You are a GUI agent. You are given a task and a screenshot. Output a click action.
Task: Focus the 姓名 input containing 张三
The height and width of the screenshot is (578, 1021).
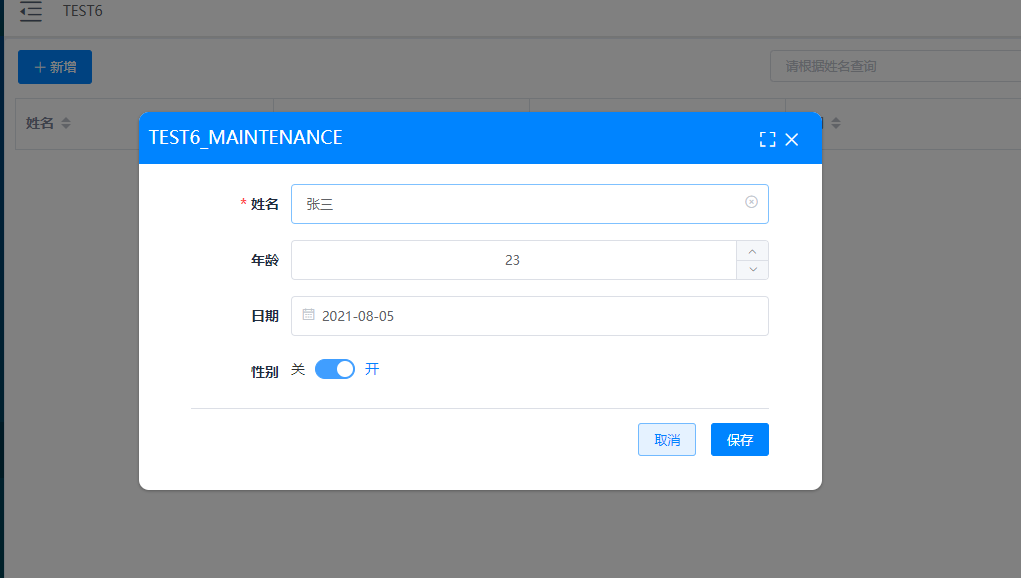[529, 204]
